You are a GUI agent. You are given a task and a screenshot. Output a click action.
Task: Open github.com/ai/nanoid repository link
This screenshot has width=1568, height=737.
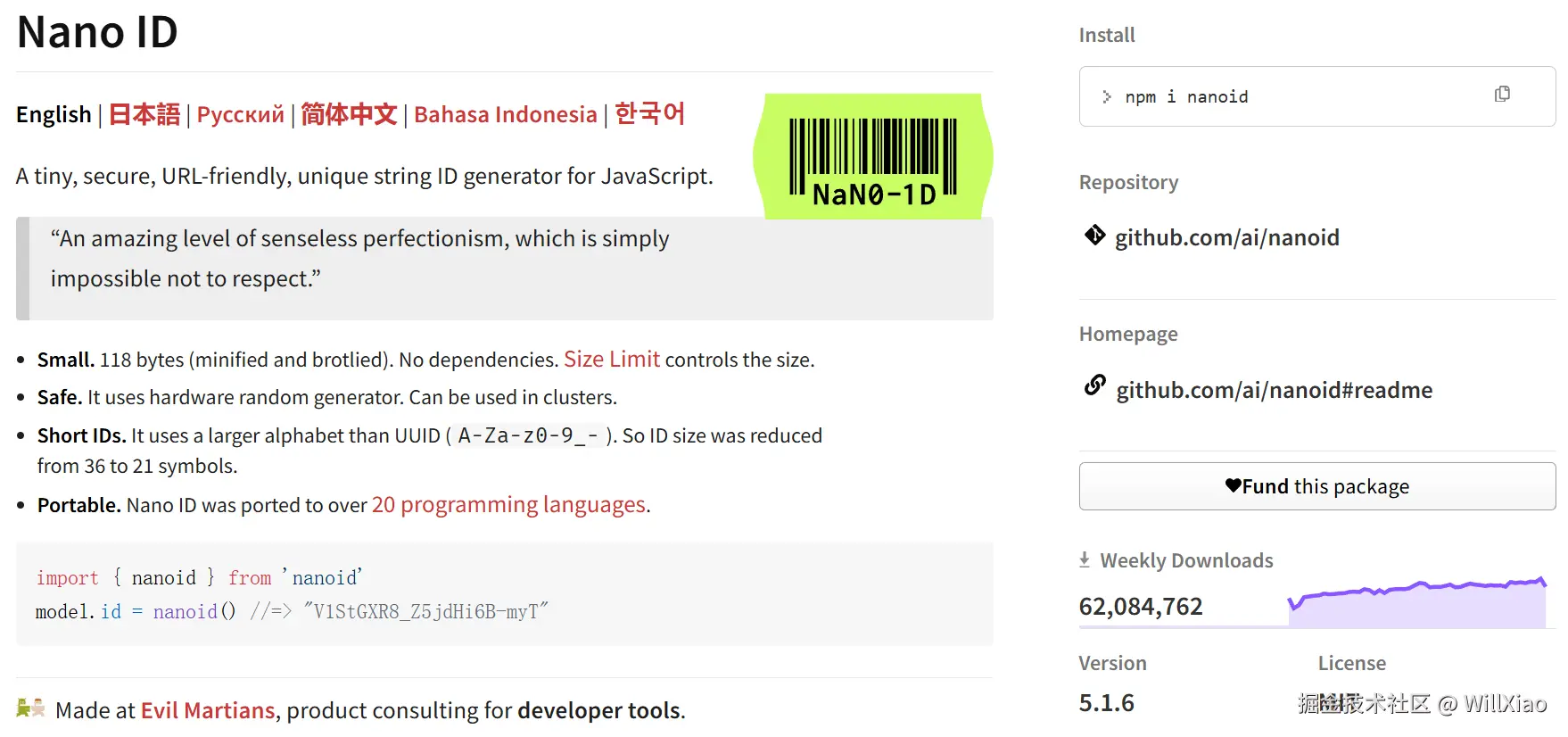coord(1226,237)
